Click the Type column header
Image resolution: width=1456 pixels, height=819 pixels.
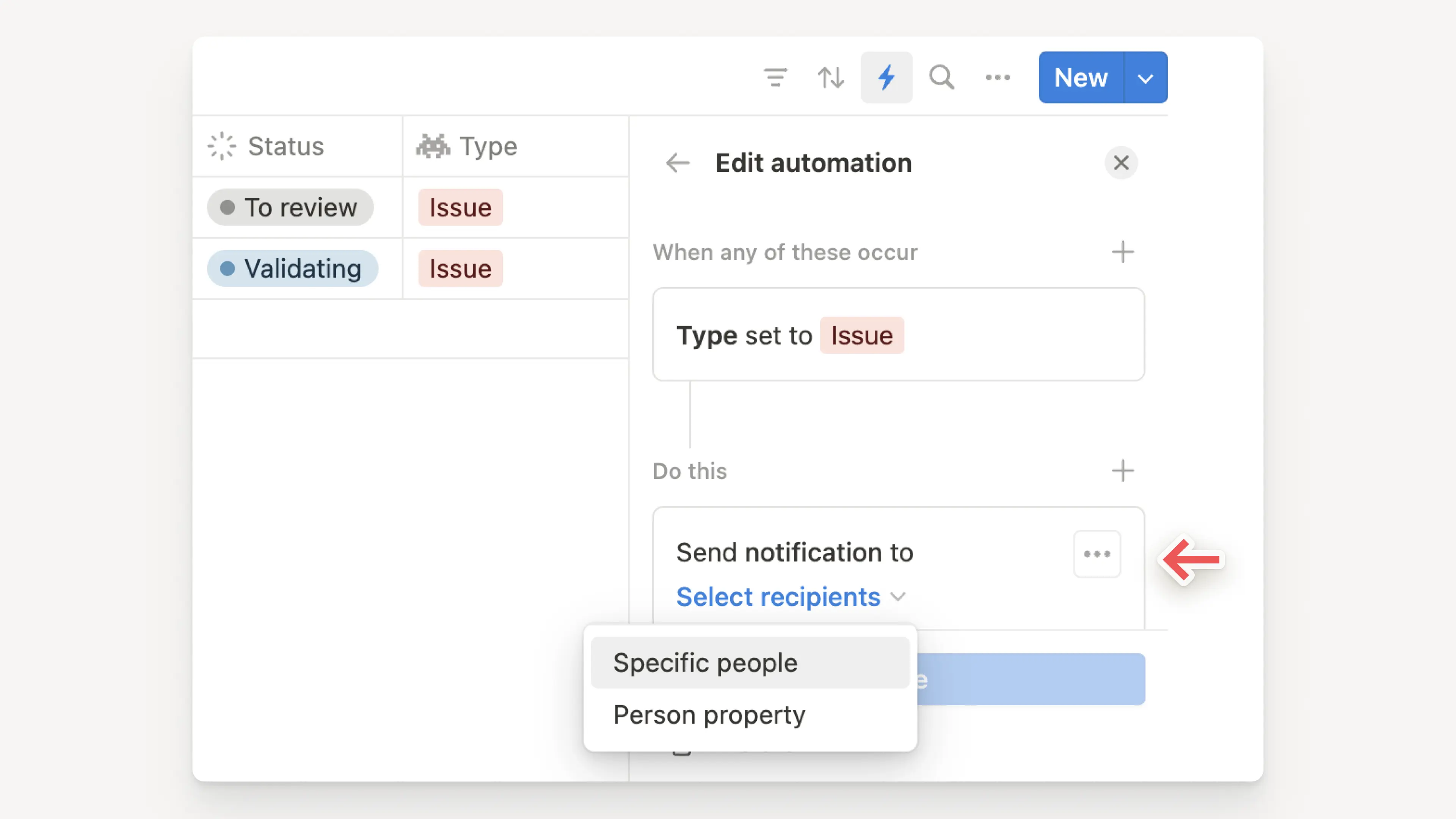tap(487, 146)
